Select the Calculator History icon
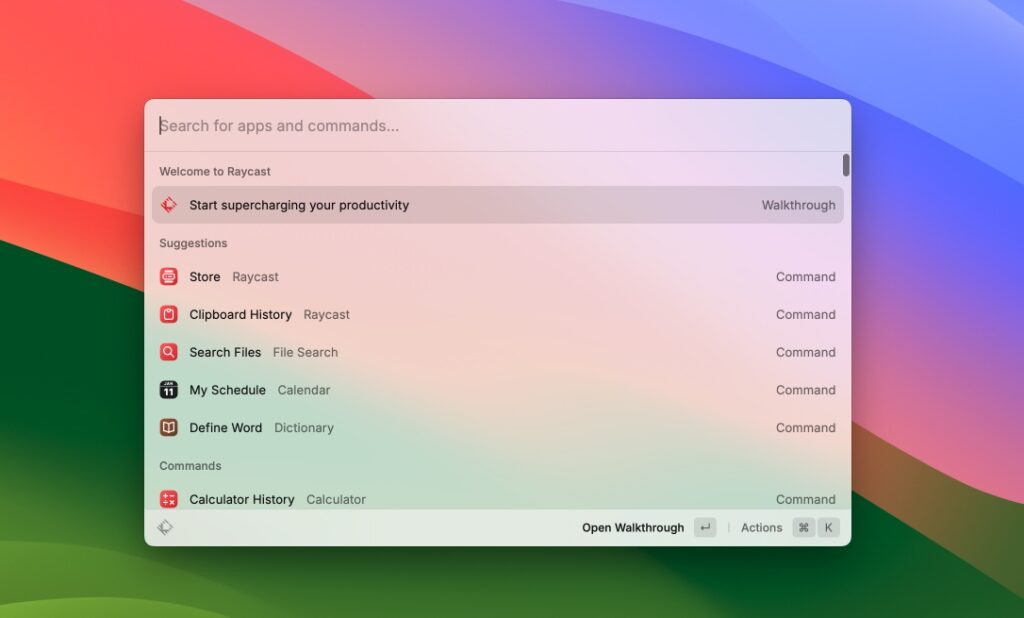The height and width of the screenshot is (618, 1024). point(168,499)
